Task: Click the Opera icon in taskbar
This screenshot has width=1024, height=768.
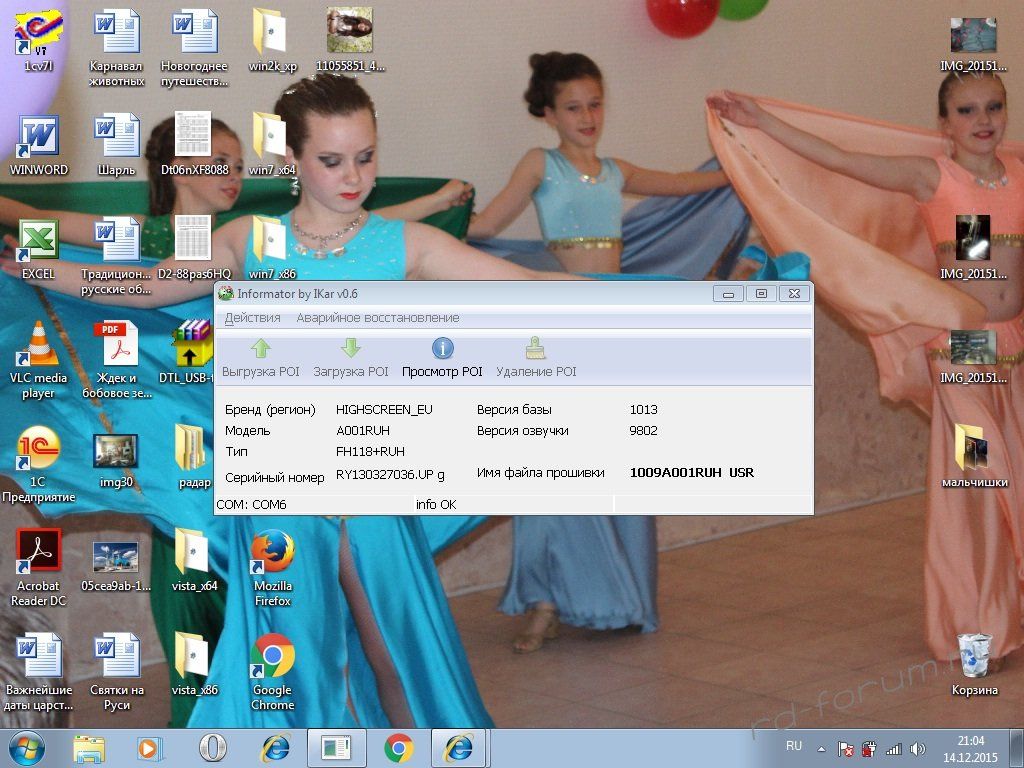Action: [212, 748]
